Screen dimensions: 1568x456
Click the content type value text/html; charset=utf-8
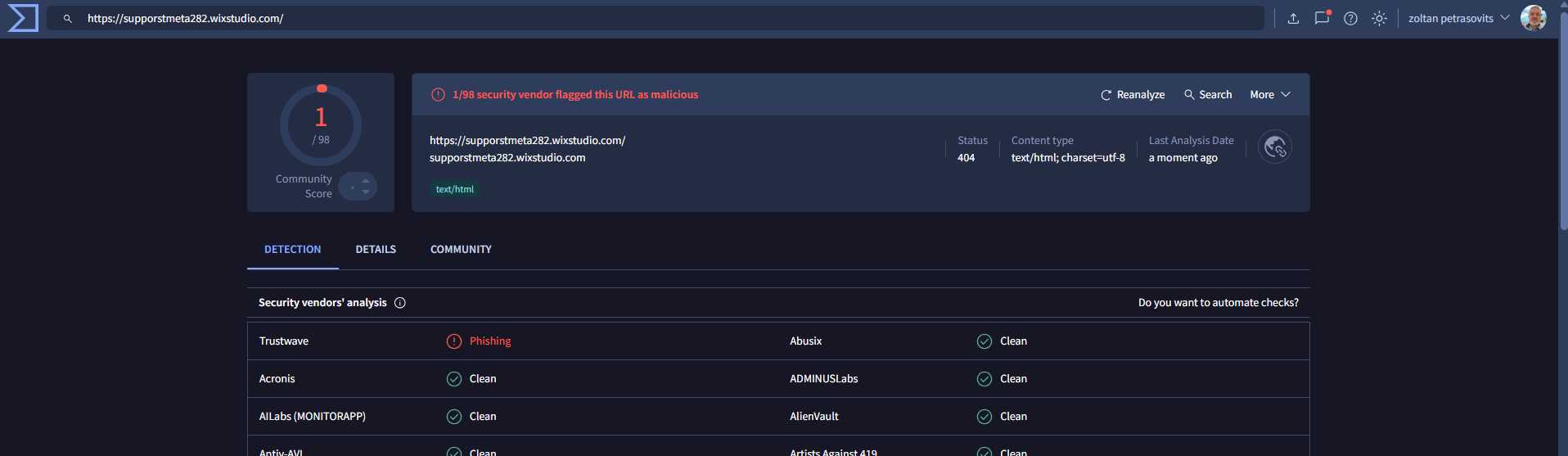click(x=1068, y=158)
